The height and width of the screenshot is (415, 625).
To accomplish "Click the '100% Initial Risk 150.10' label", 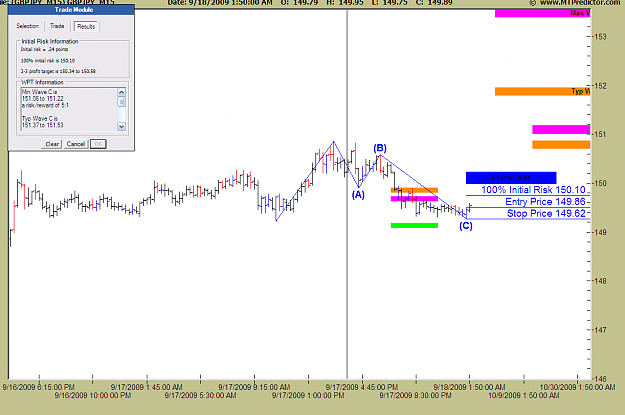I will click(x=533, y=190).
